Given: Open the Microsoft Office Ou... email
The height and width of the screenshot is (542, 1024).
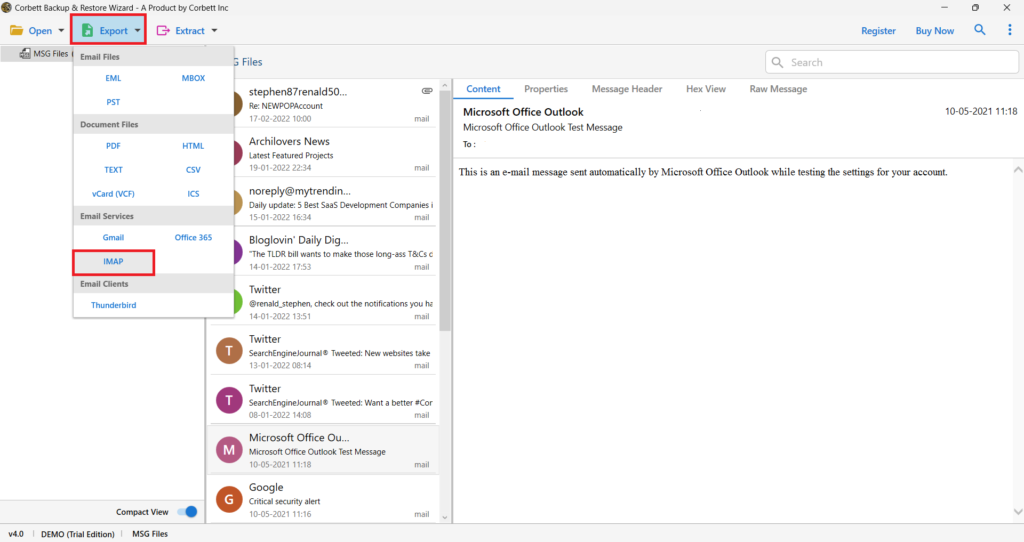Looking at the screenshot, I should click(323, 450).
